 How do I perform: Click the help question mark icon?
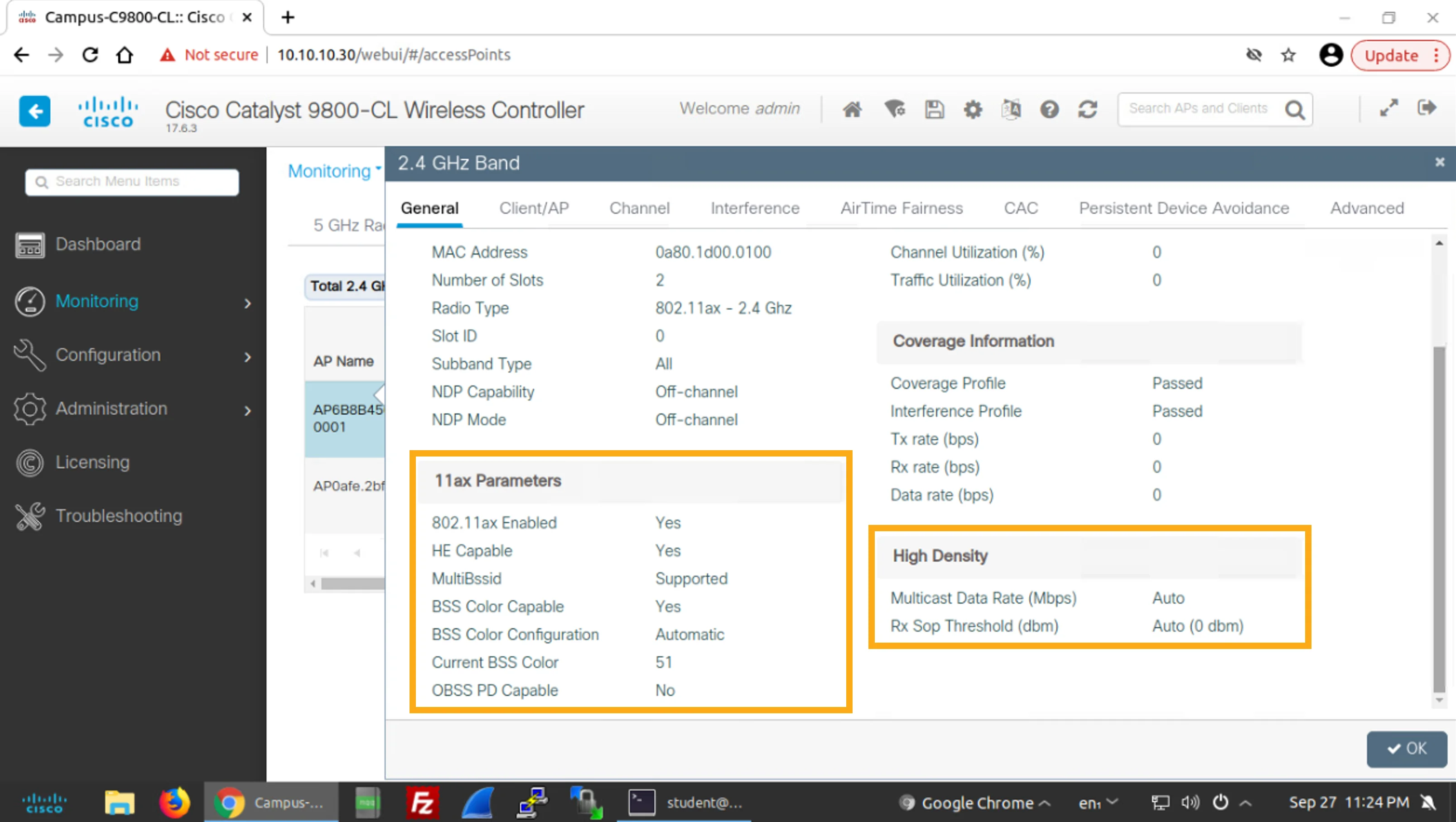1049,109
